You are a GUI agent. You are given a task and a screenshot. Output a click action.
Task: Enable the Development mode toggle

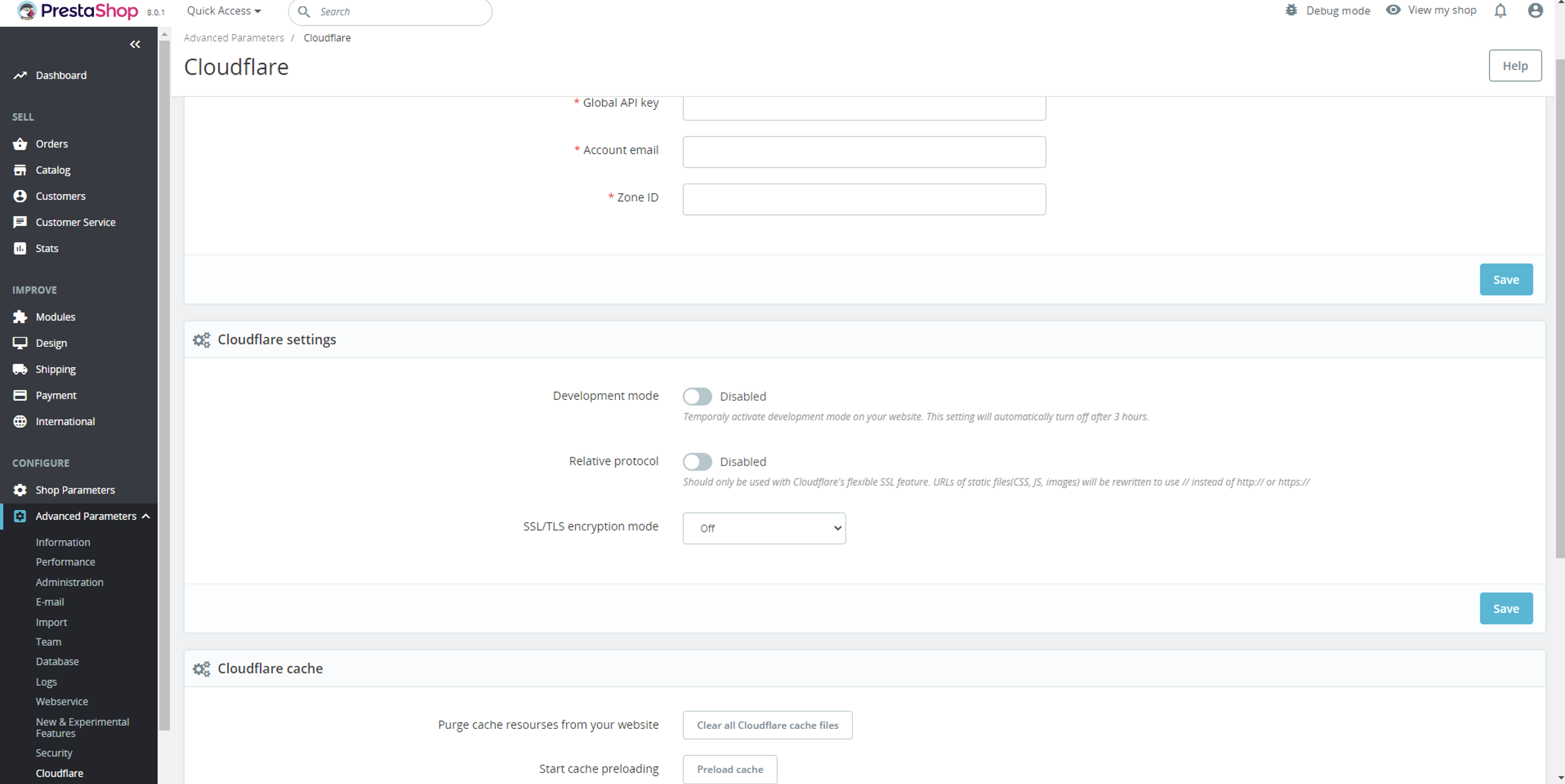(x=697, y=396)
